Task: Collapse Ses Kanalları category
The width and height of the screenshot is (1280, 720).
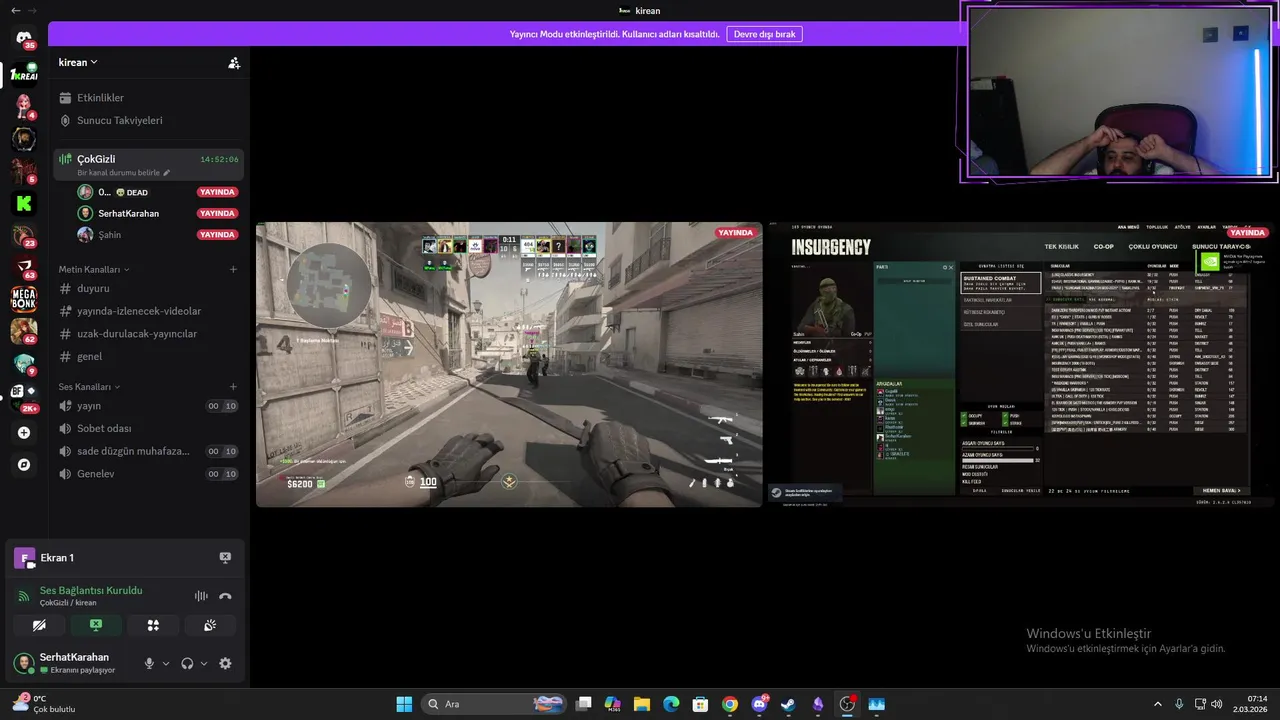Action: point(89,386)
